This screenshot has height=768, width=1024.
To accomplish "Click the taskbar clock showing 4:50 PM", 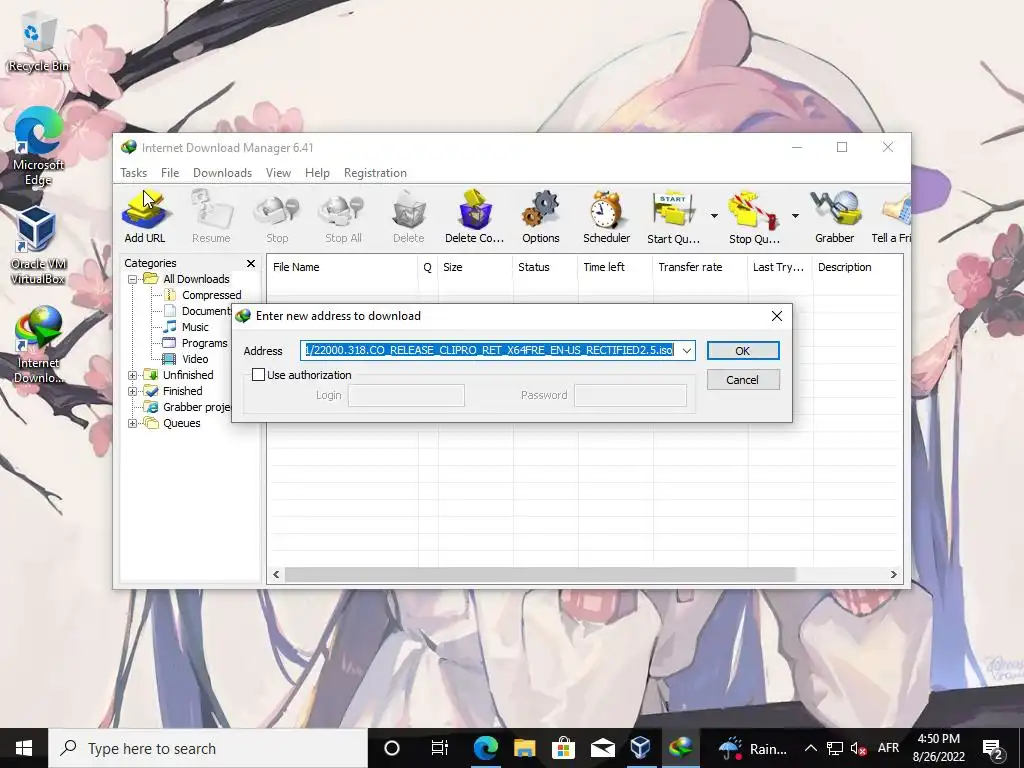I will tap(938, 748).
